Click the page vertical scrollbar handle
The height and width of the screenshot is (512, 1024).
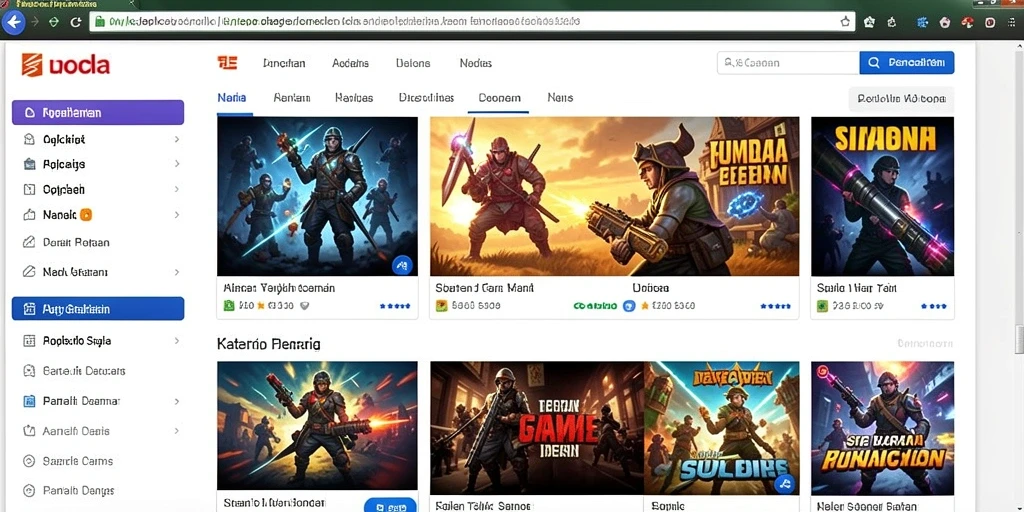[1019, 340]
